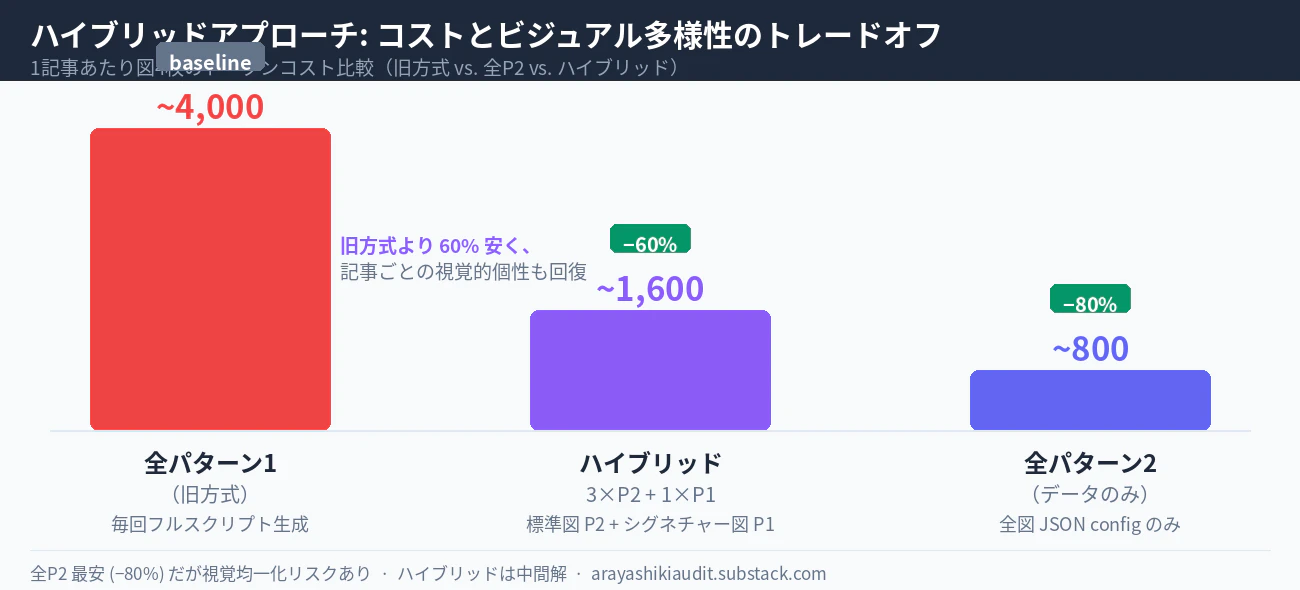
Task: Click the 記事ごとの視覚的個性も回復 text
Action: point(464,272)
